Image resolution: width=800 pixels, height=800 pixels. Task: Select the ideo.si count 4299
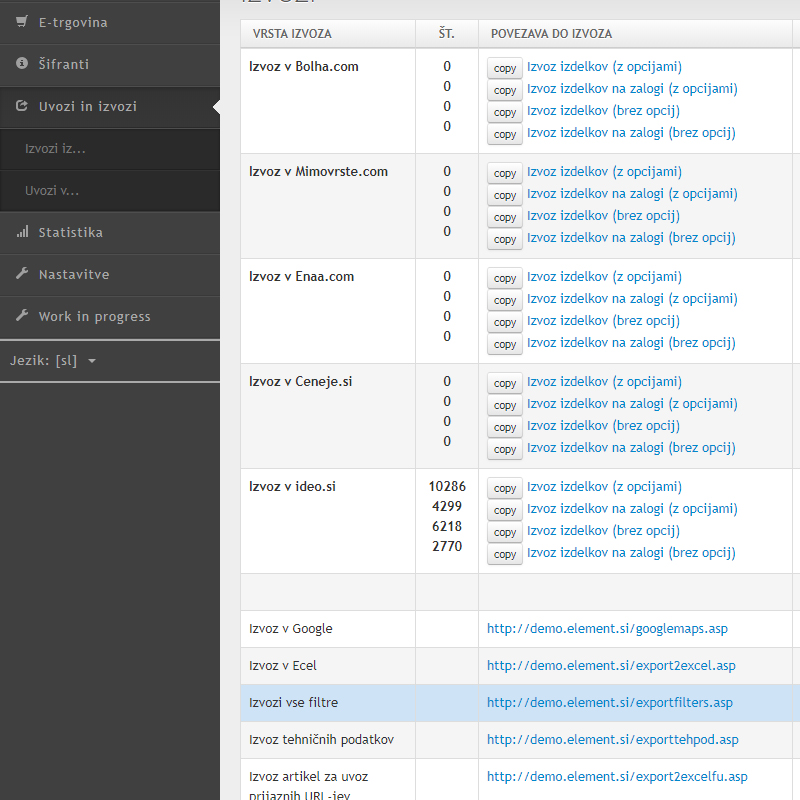(447, 506)
